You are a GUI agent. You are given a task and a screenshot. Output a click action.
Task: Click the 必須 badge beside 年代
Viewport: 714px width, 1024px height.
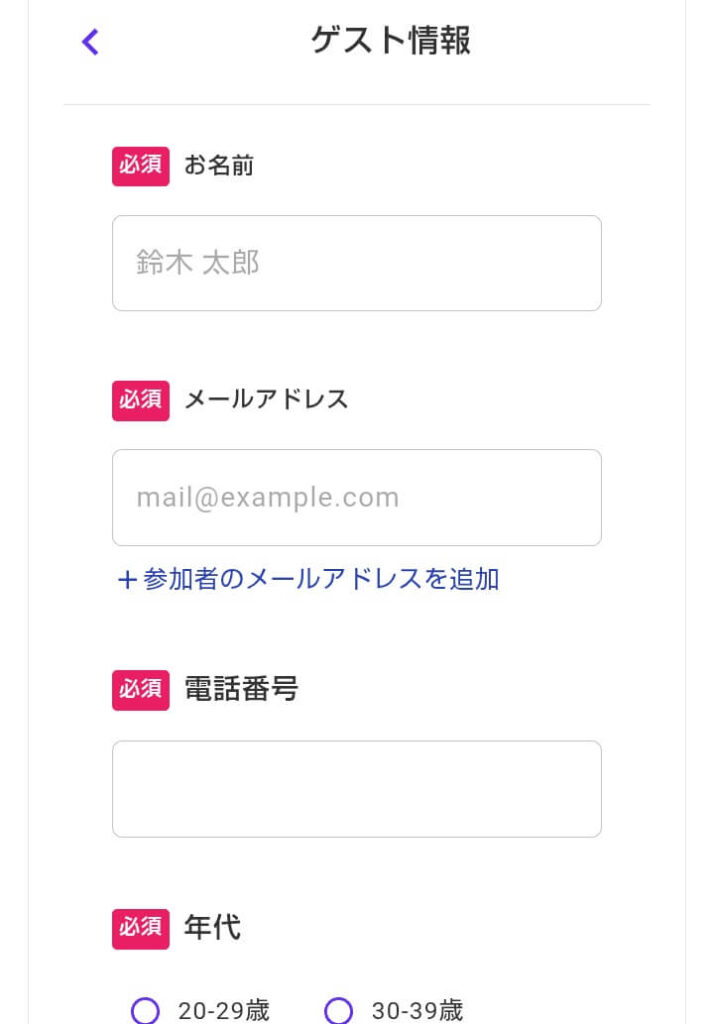(141, 928)
